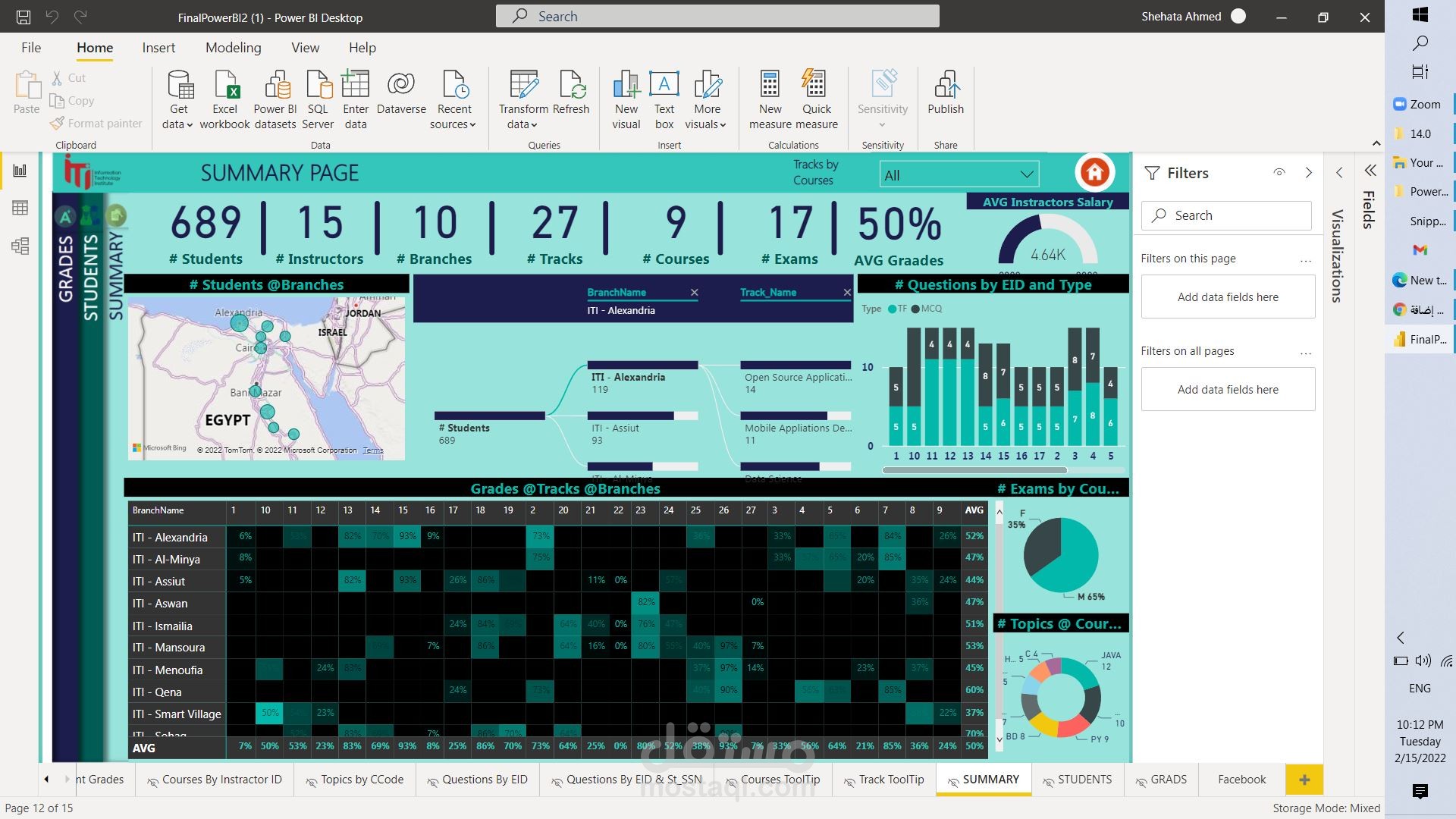Open Zoom from the Windows taskbar
The image size is (1456, 819).
click(x=1418, y=105)
